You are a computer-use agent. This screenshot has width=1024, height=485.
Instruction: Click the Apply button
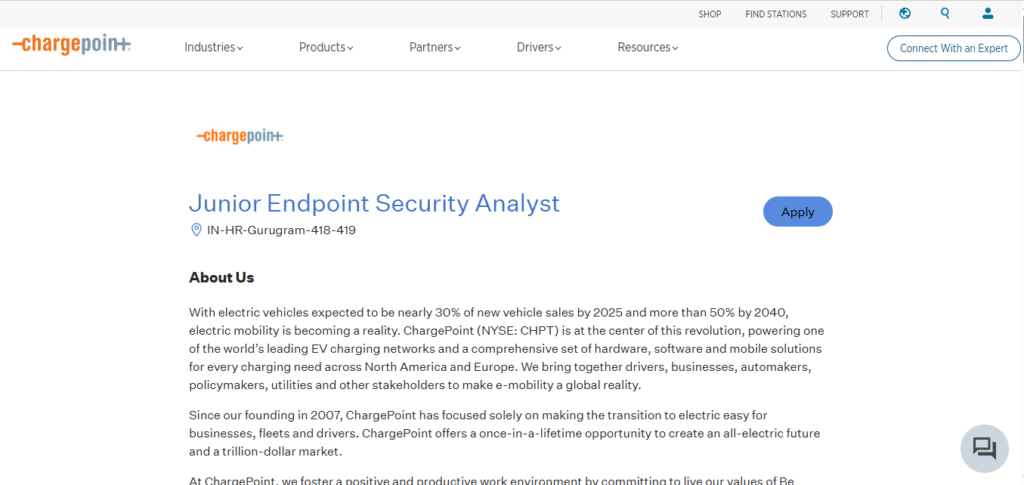(798, 211)
